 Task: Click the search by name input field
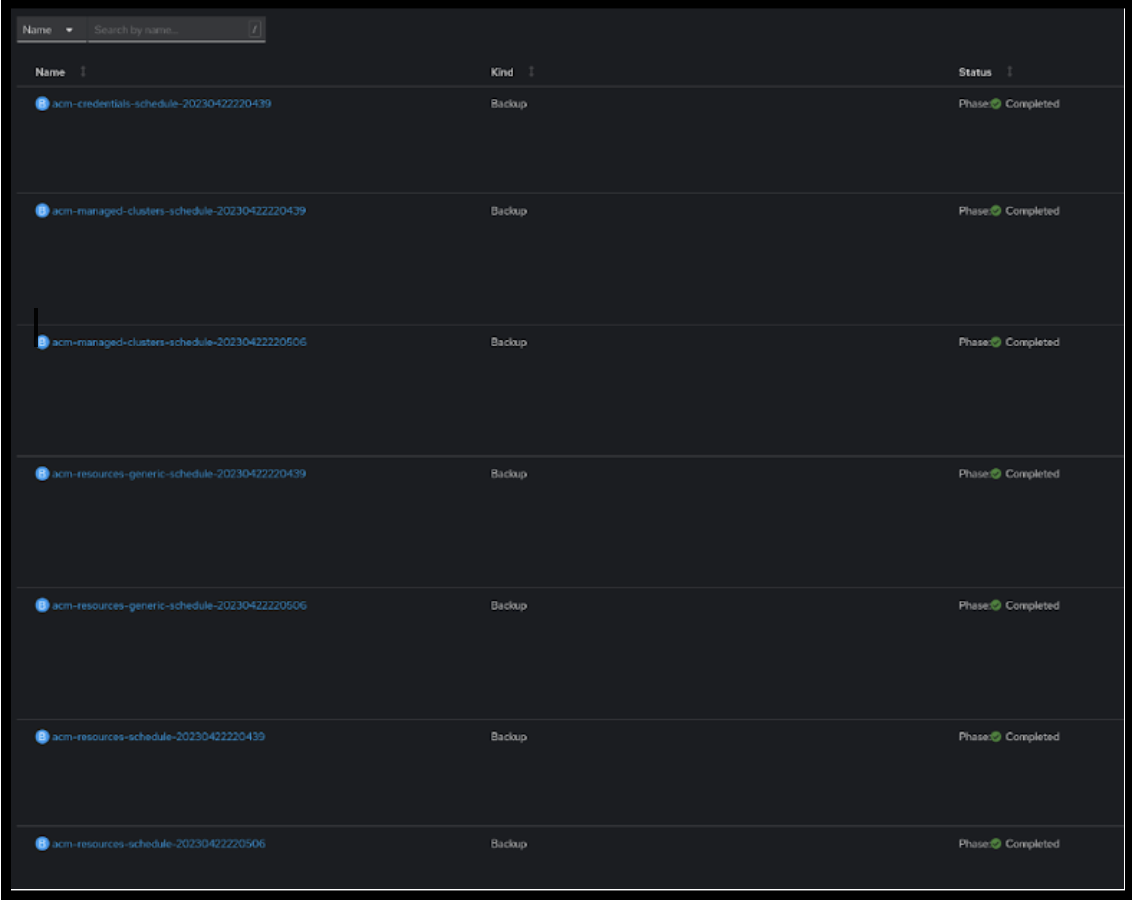pyautogui.click(x=165, y=29)
